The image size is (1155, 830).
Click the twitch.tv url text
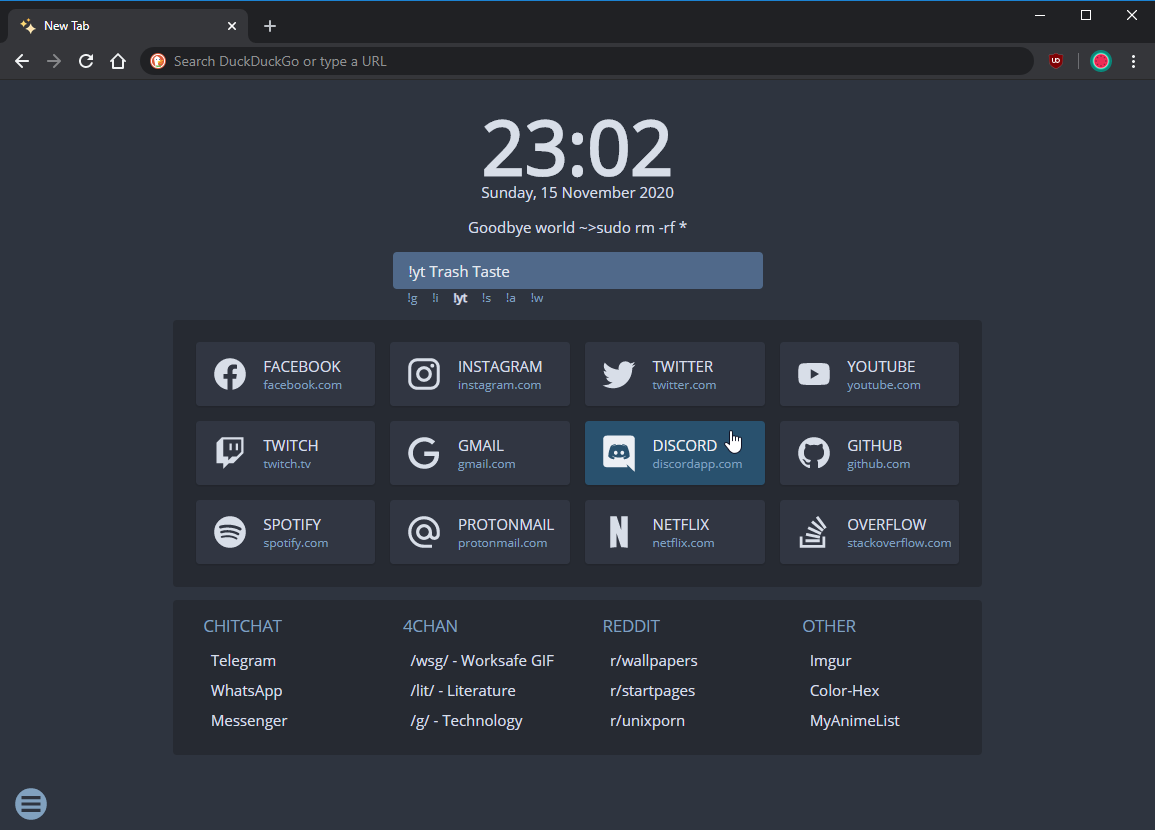[x=287, y=464]
